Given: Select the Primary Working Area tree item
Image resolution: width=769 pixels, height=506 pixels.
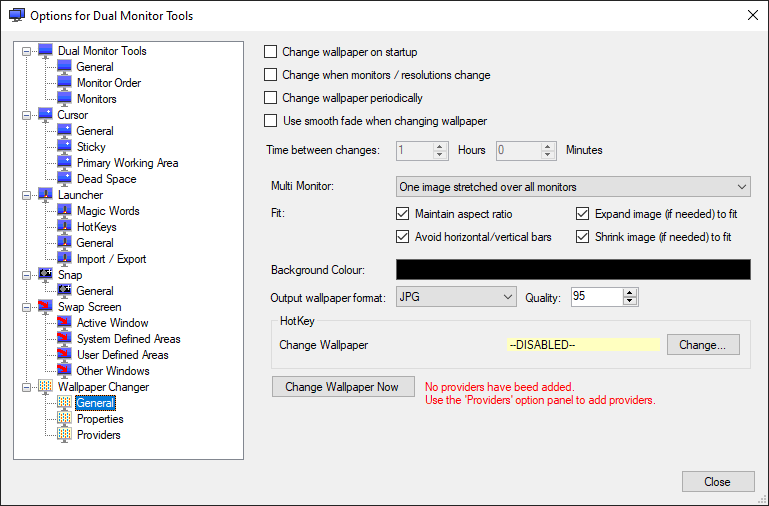Looking at the screenshot, I should pyautogui.click(x=128, y=163).
